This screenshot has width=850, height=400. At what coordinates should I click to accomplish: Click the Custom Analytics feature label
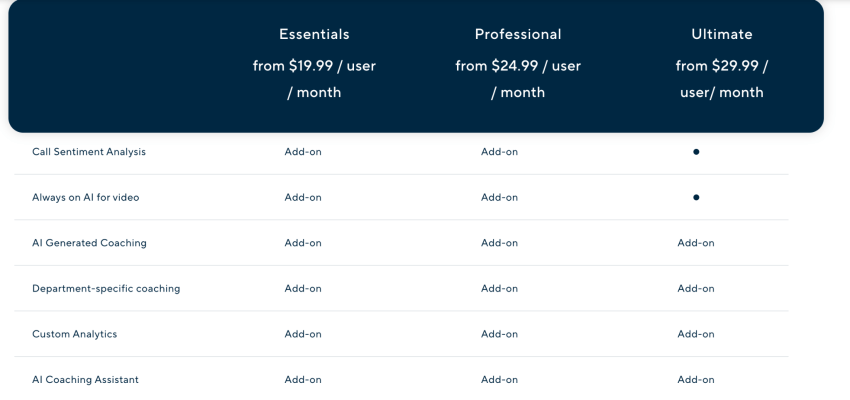75,334
